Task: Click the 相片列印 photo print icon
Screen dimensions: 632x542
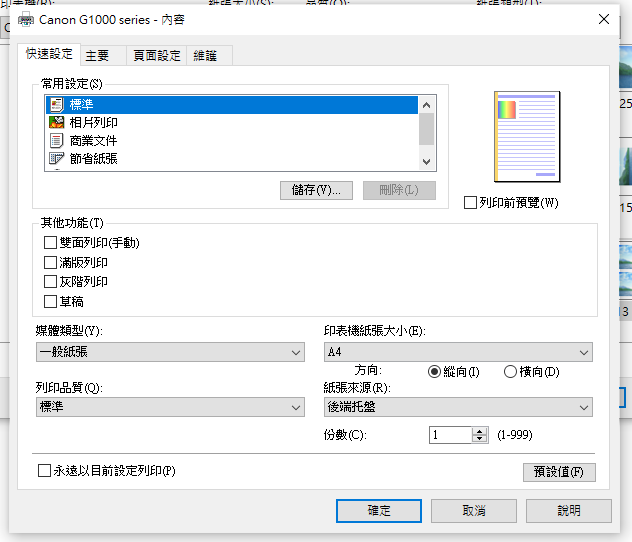Action: coord(56,122)
